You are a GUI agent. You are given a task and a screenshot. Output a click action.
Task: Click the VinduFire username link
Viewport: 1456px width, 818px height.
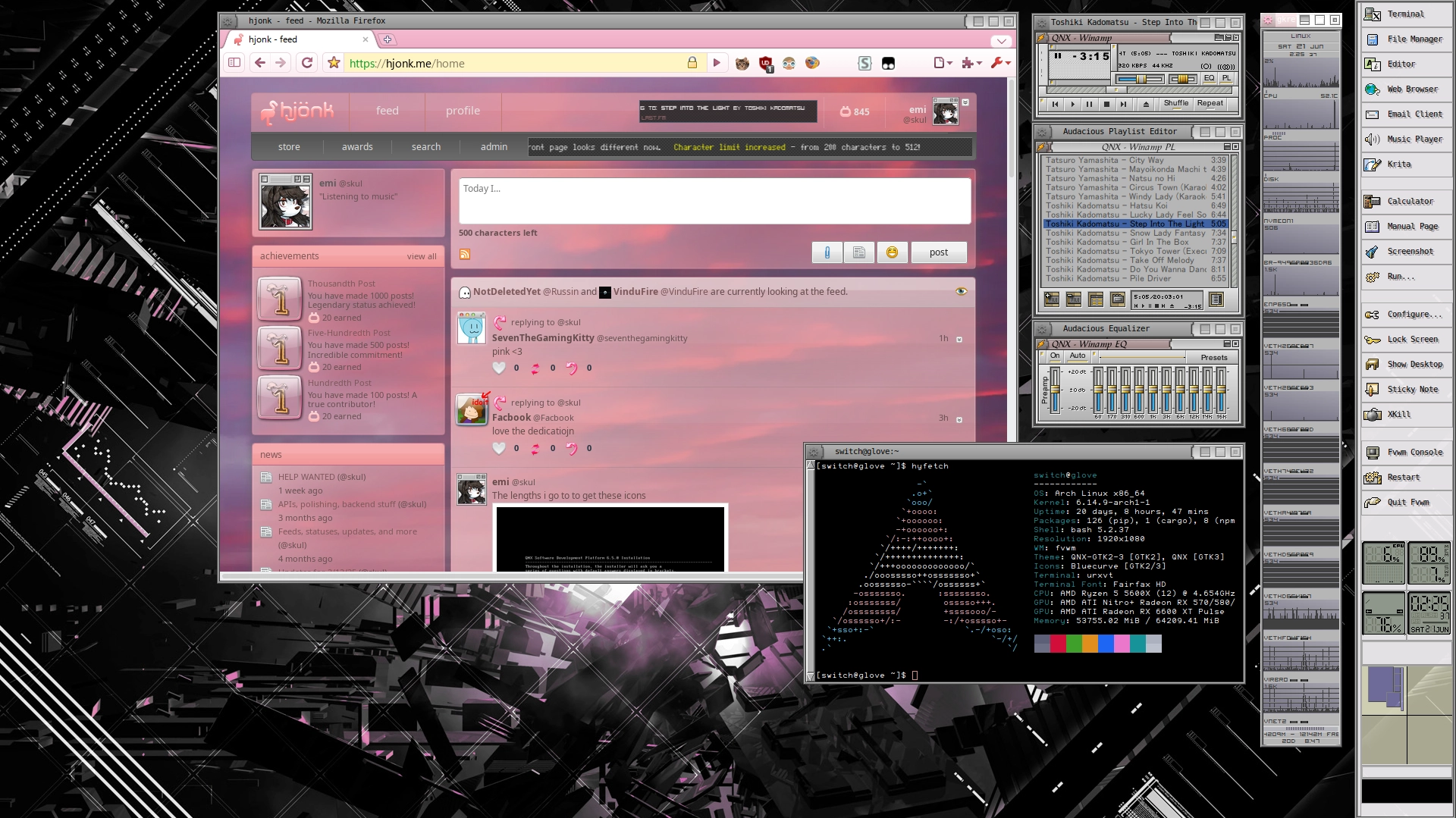tap(635, 292)
